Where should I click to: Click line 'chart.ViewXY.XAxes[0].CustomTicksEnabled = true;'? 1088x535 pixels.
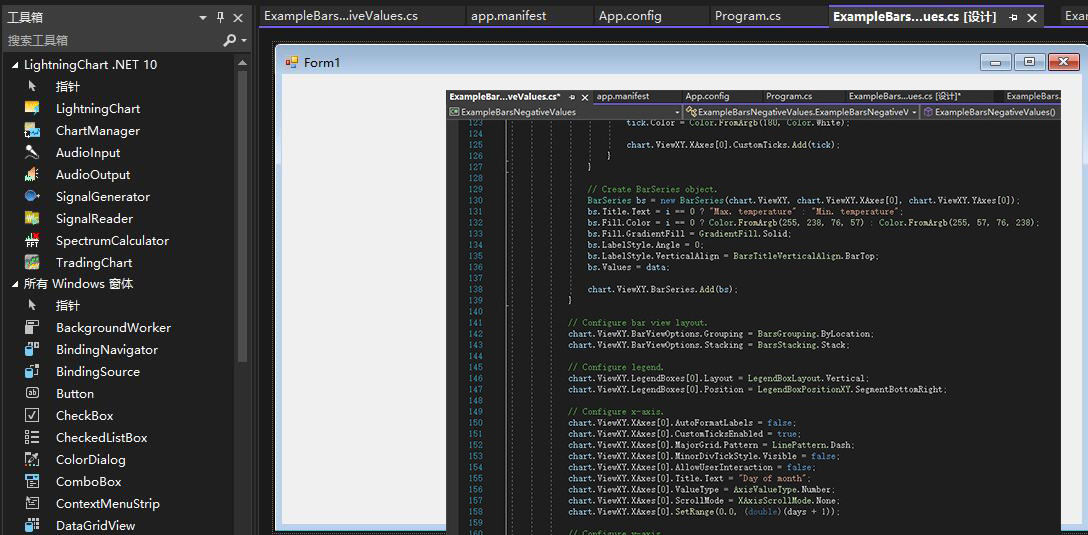point(682,434)
